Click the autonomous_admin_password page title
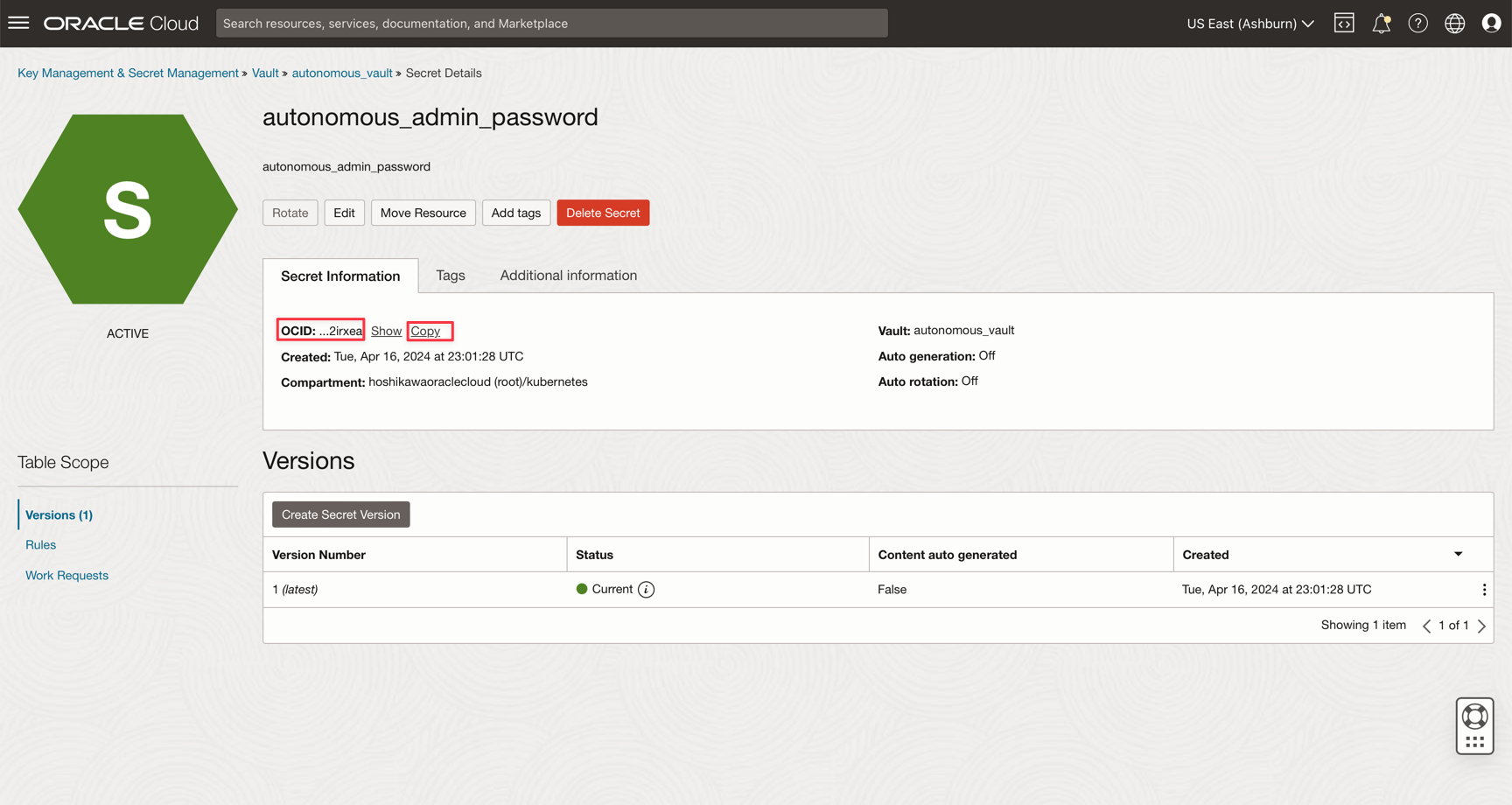1512x805 pixels. pos(430,117)
